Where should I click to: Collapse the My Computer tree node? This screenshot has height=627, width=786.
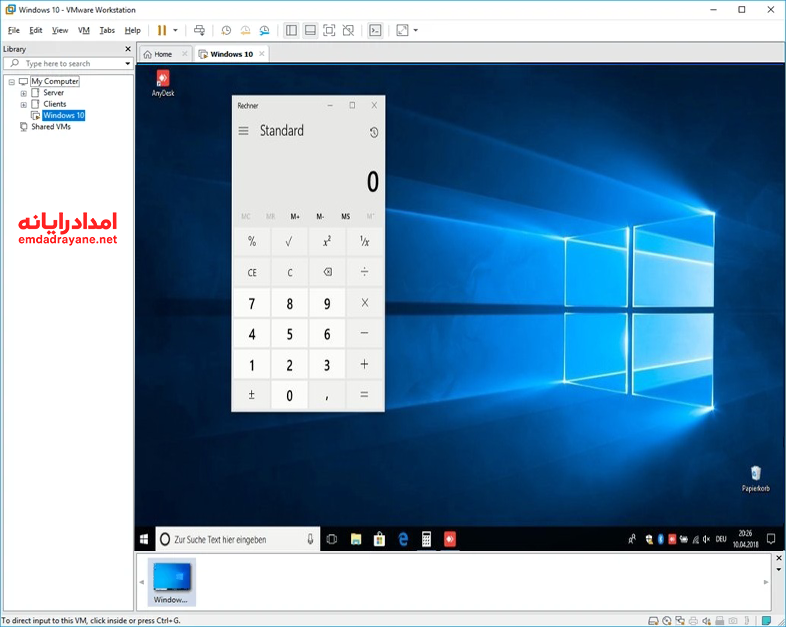click(x=12, y=82)
